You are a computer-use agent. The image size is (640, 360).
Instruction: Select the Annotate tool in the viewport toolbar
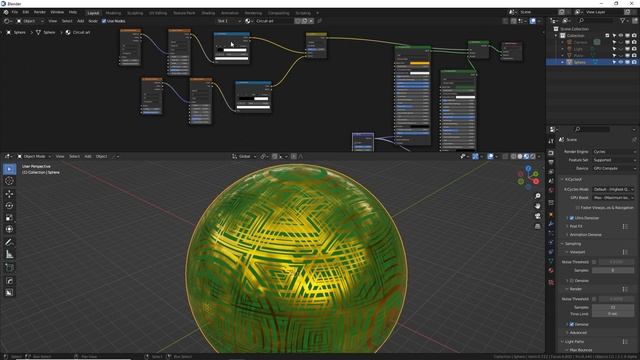point(9,242)
